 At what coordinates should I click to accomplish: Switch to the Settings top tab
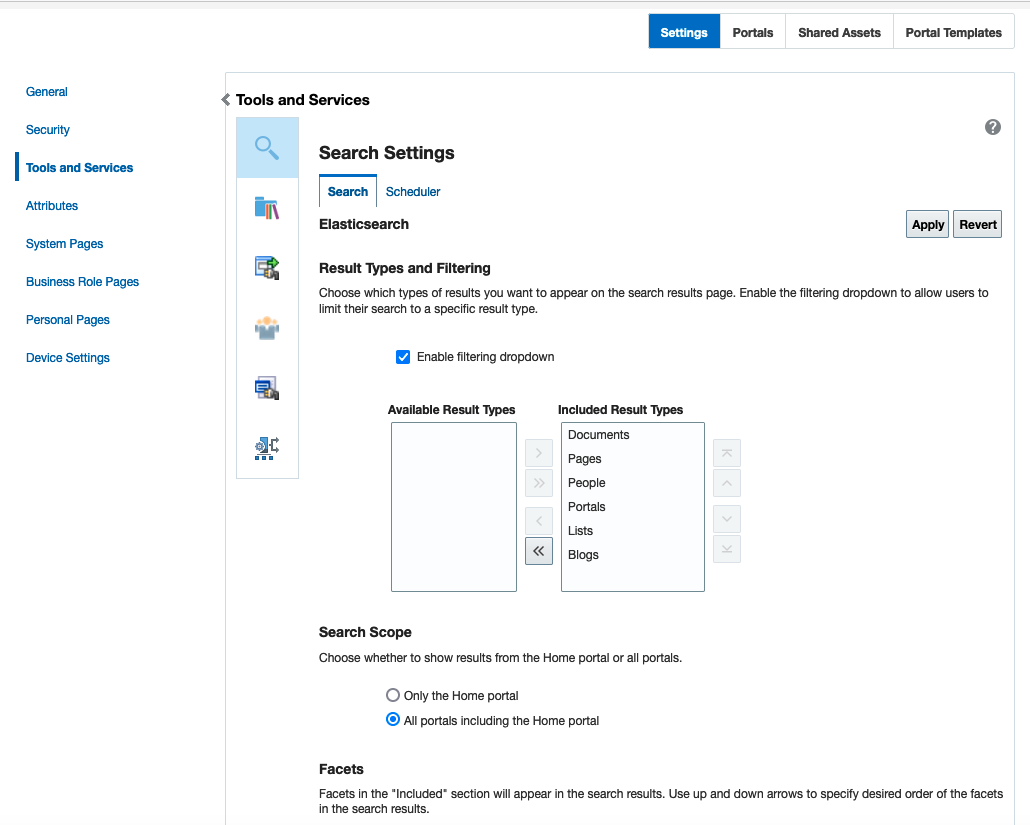point(684,32)
